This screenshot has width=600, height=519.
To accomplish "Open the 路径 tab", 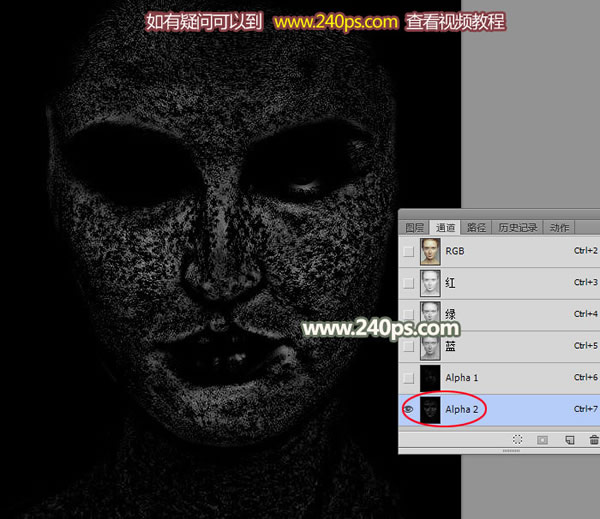I will click(476, 228).
